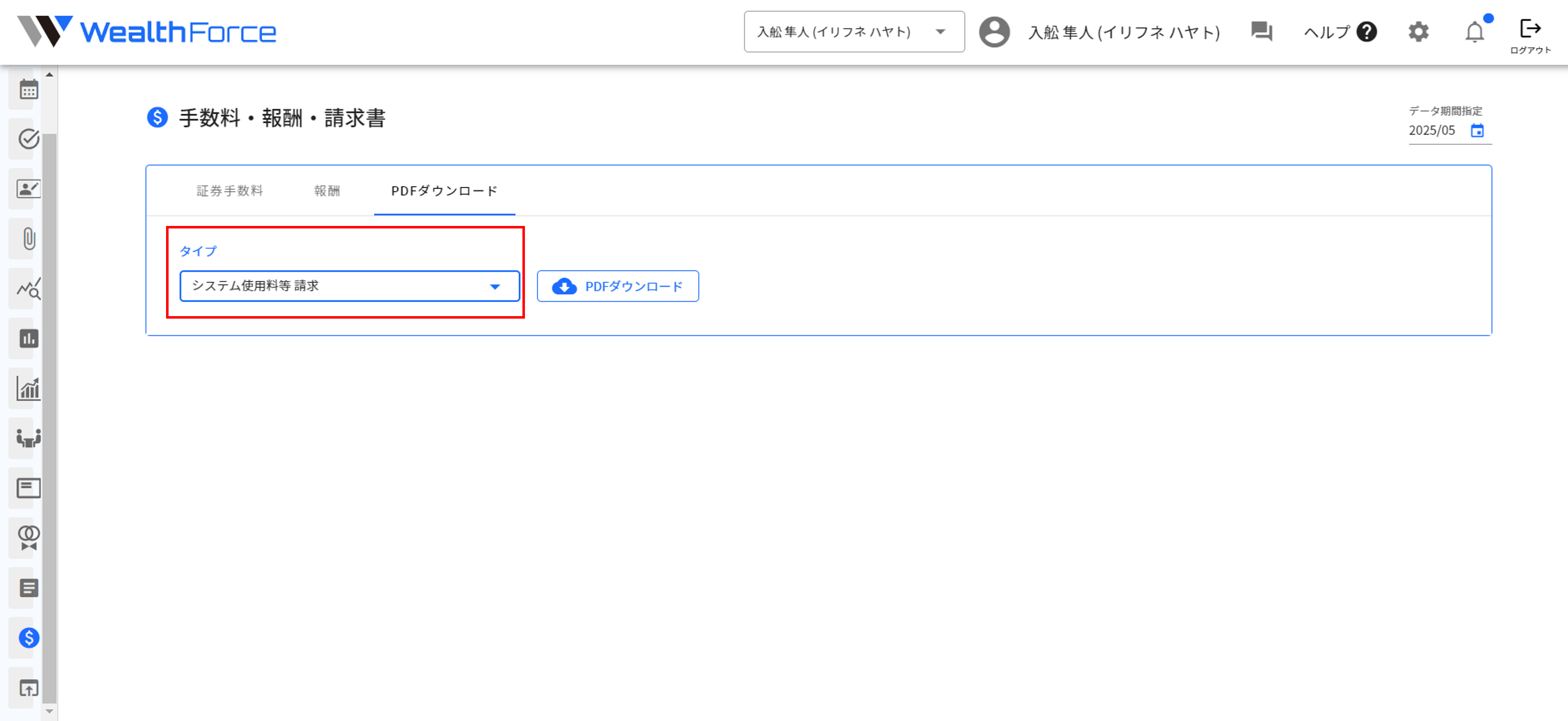Open the data period calendar picker icon
This screenshot has width=1568, height=721.
1477,130
